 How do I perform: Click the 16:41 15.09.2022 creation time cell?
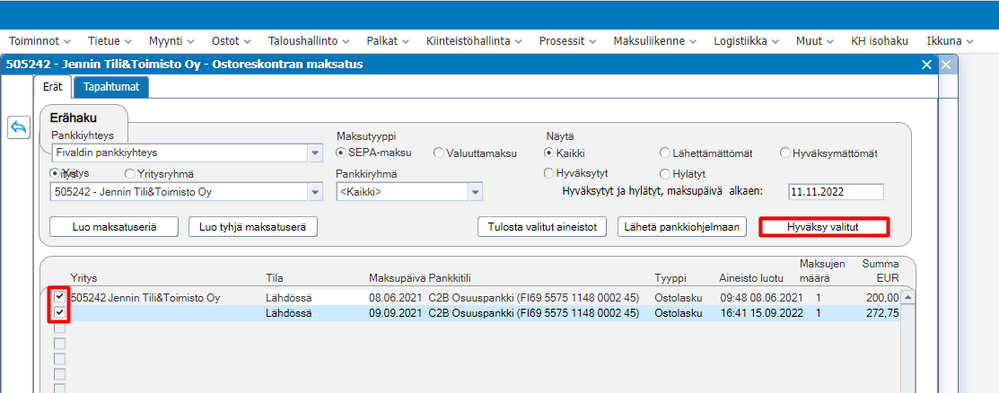(761, 313)
